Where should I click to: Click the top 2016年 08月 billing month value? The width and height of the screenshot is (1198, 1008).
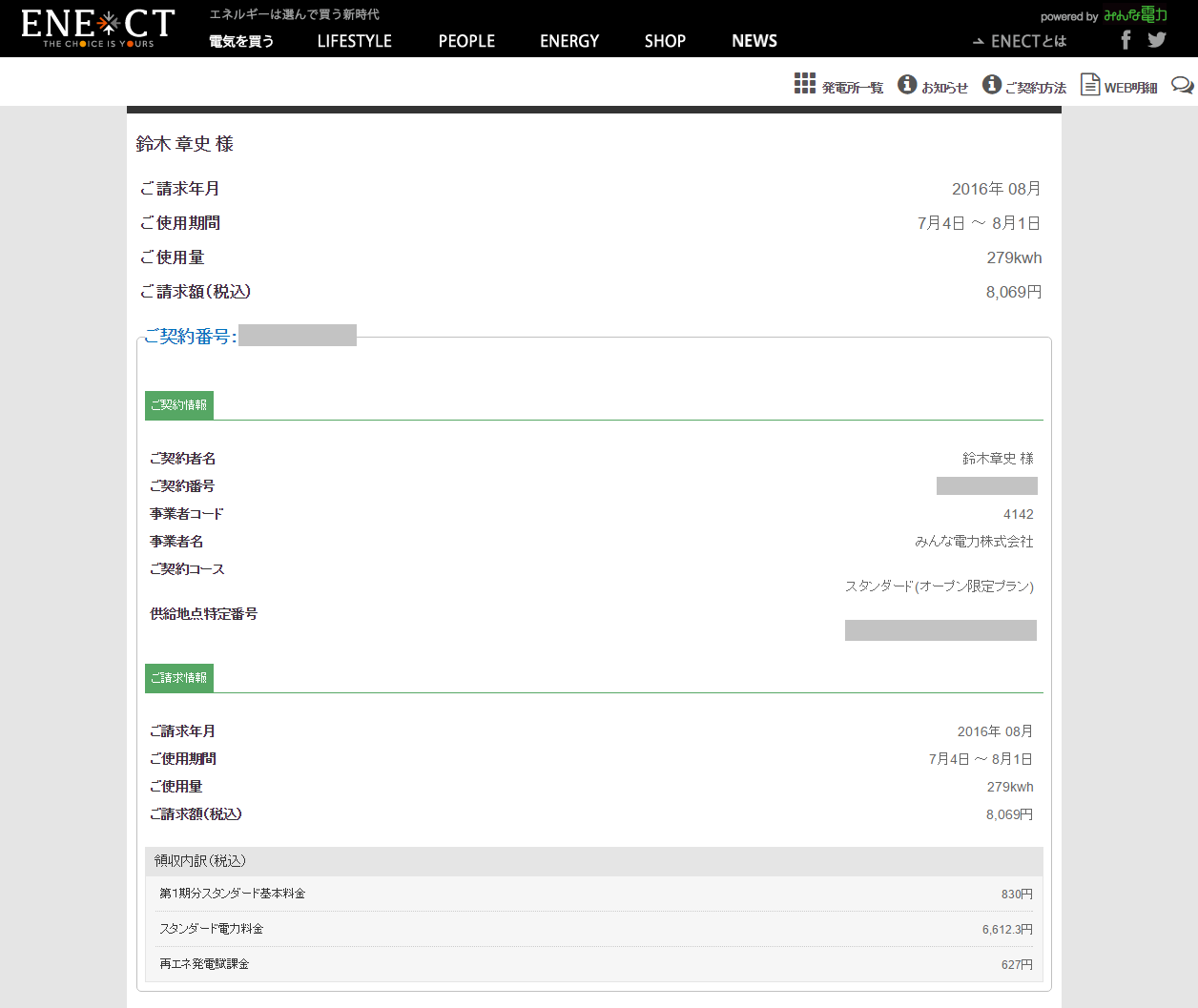pos(996,189)
